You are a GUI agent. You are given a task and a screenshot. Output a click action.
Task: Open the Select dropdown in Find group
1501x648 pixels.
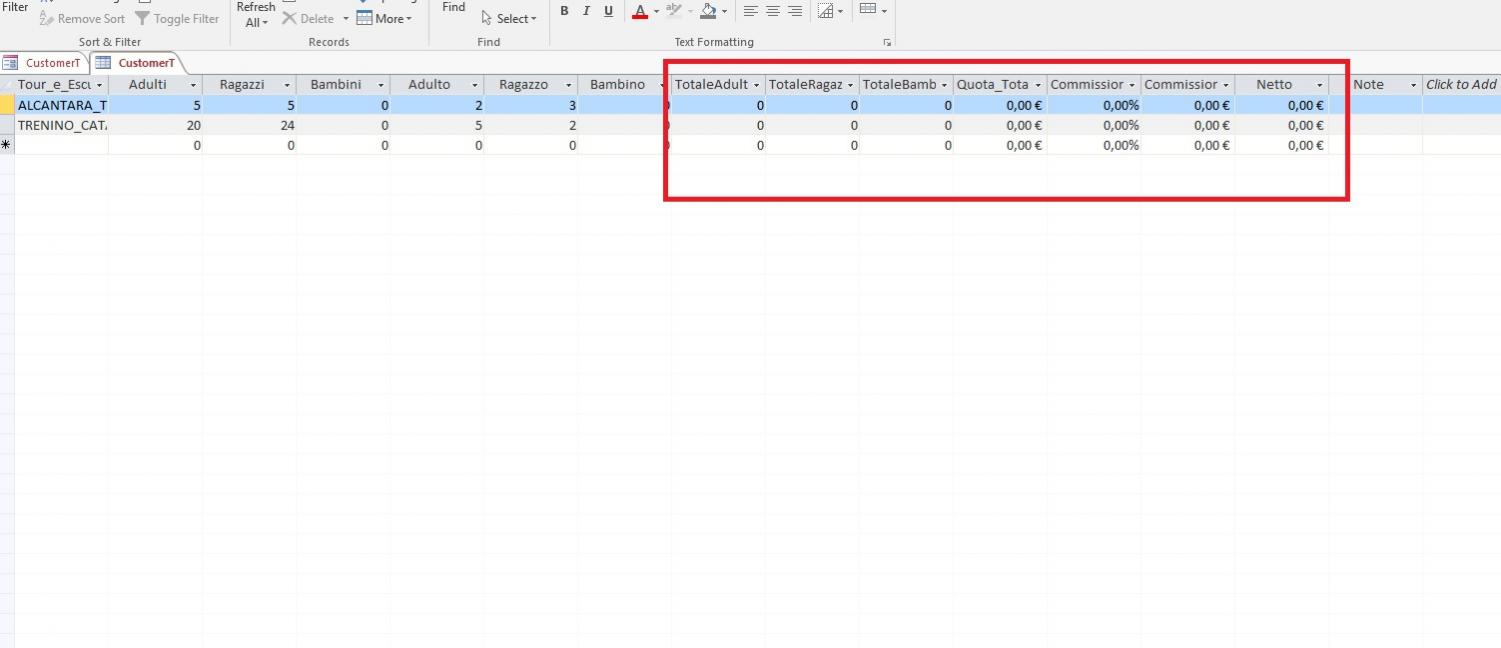tap(509, 19)
